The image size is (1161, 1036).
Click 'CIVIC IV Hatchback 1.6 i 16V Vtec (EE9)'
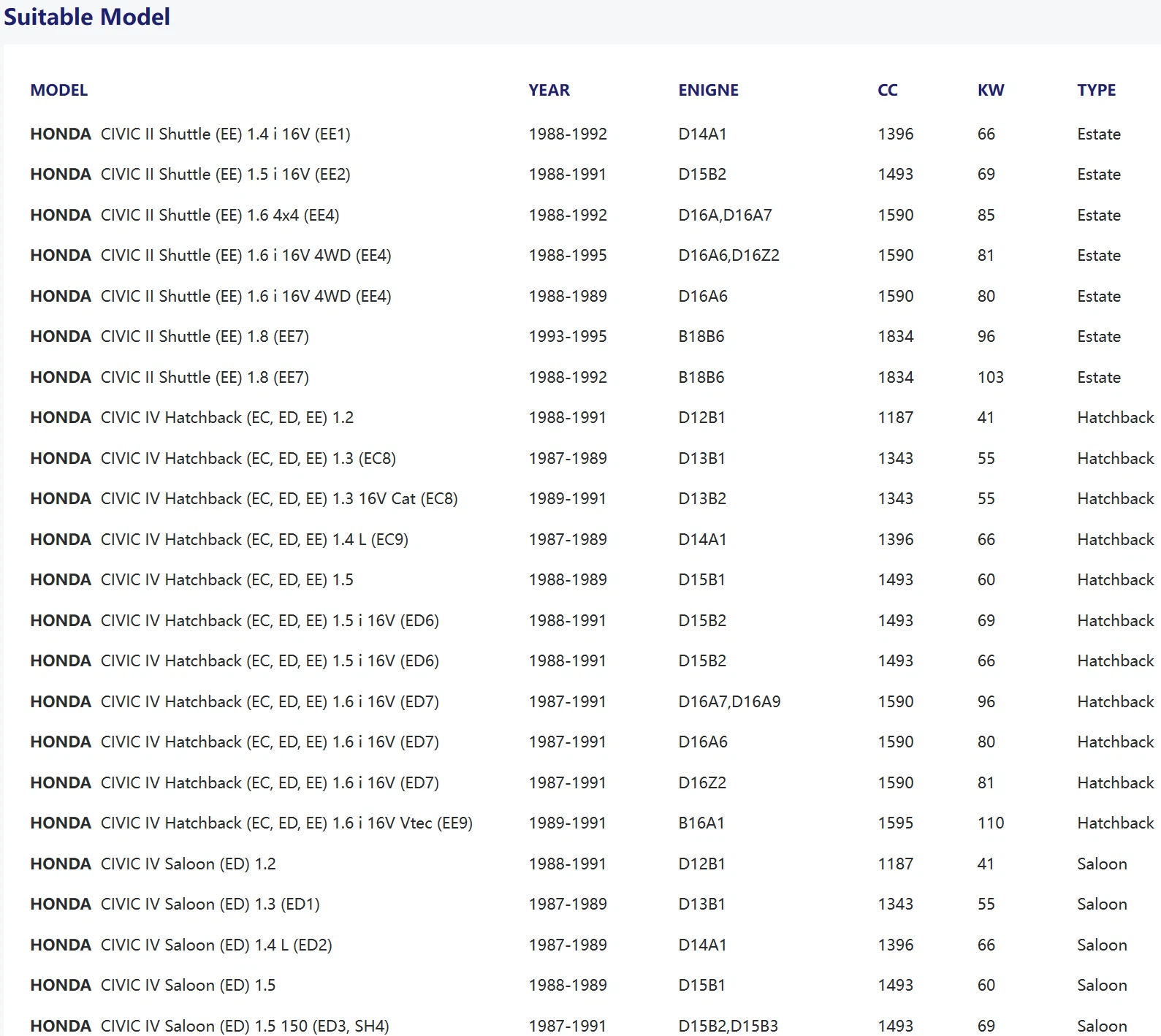point(287,823)
